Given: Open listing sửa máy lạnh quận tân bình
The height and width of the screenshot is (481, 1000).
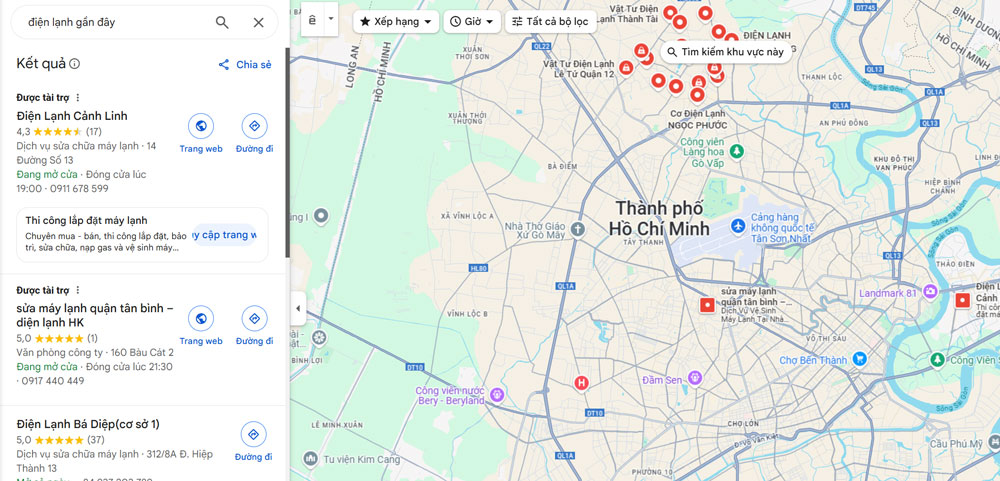Looking at the screenshot, I should click(95, 315).
